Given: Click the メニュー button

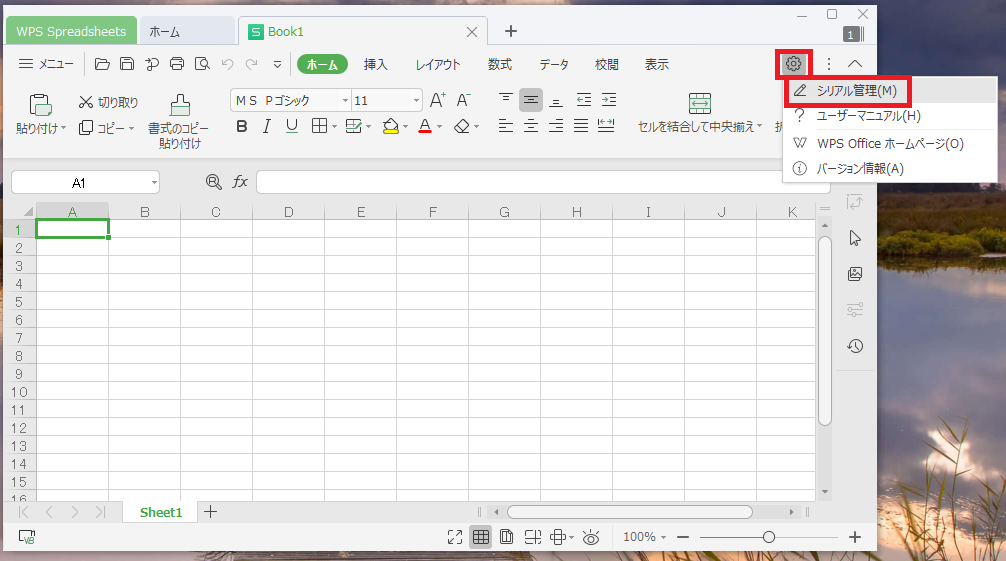Looking at the screenshot, I should pos(46,64).
